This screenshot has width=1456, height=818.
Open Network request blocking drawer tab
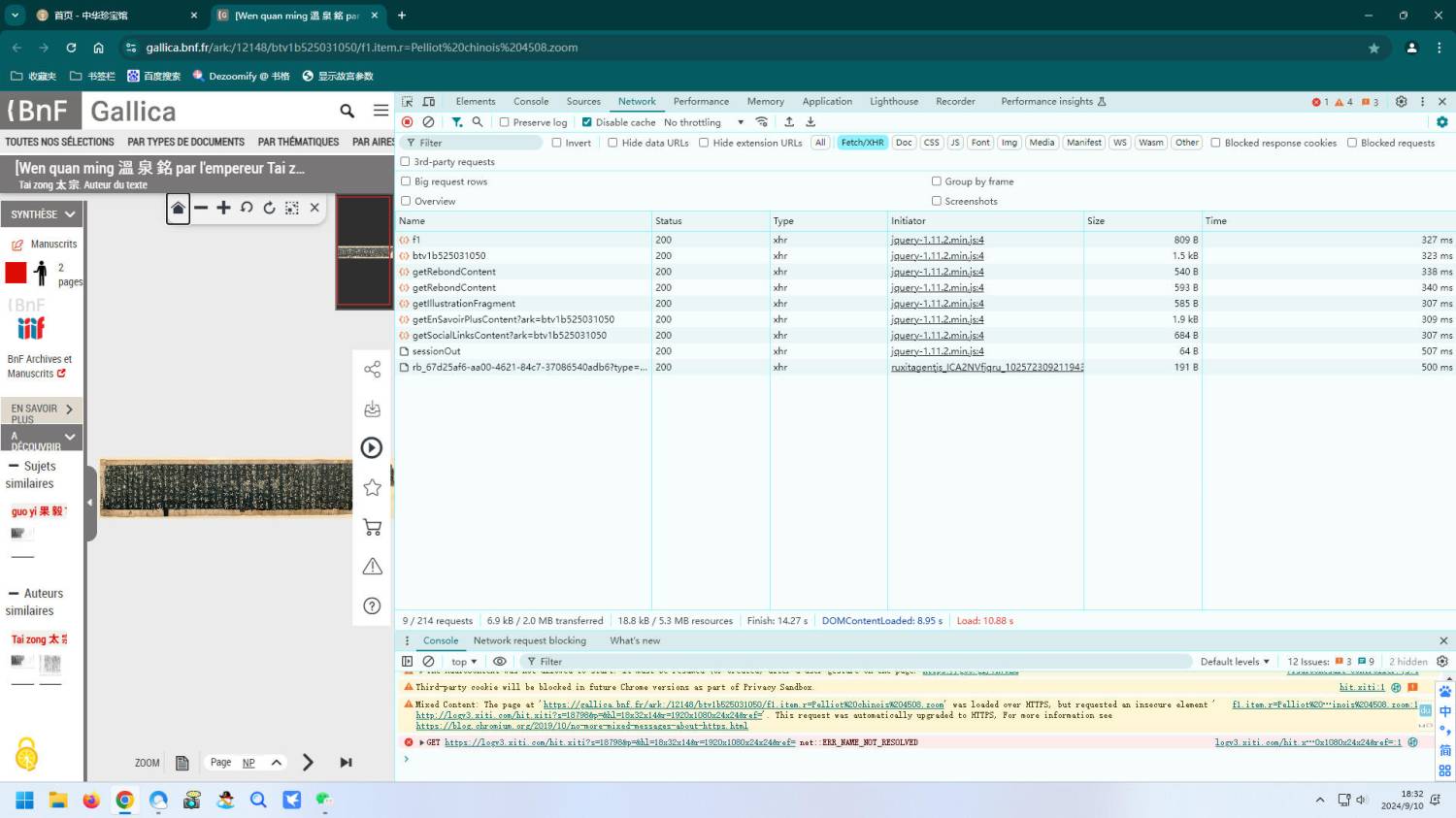tap(530, 640)
